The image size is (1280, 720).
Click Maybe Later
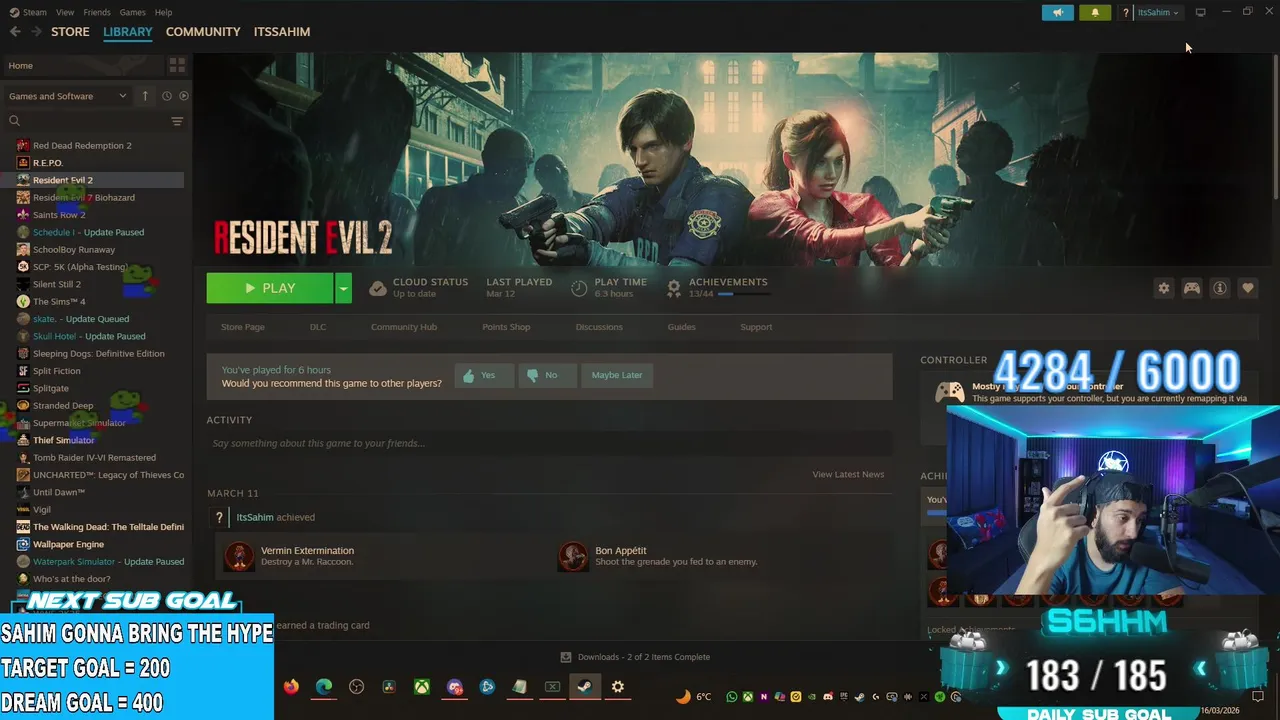coord(617,375)
